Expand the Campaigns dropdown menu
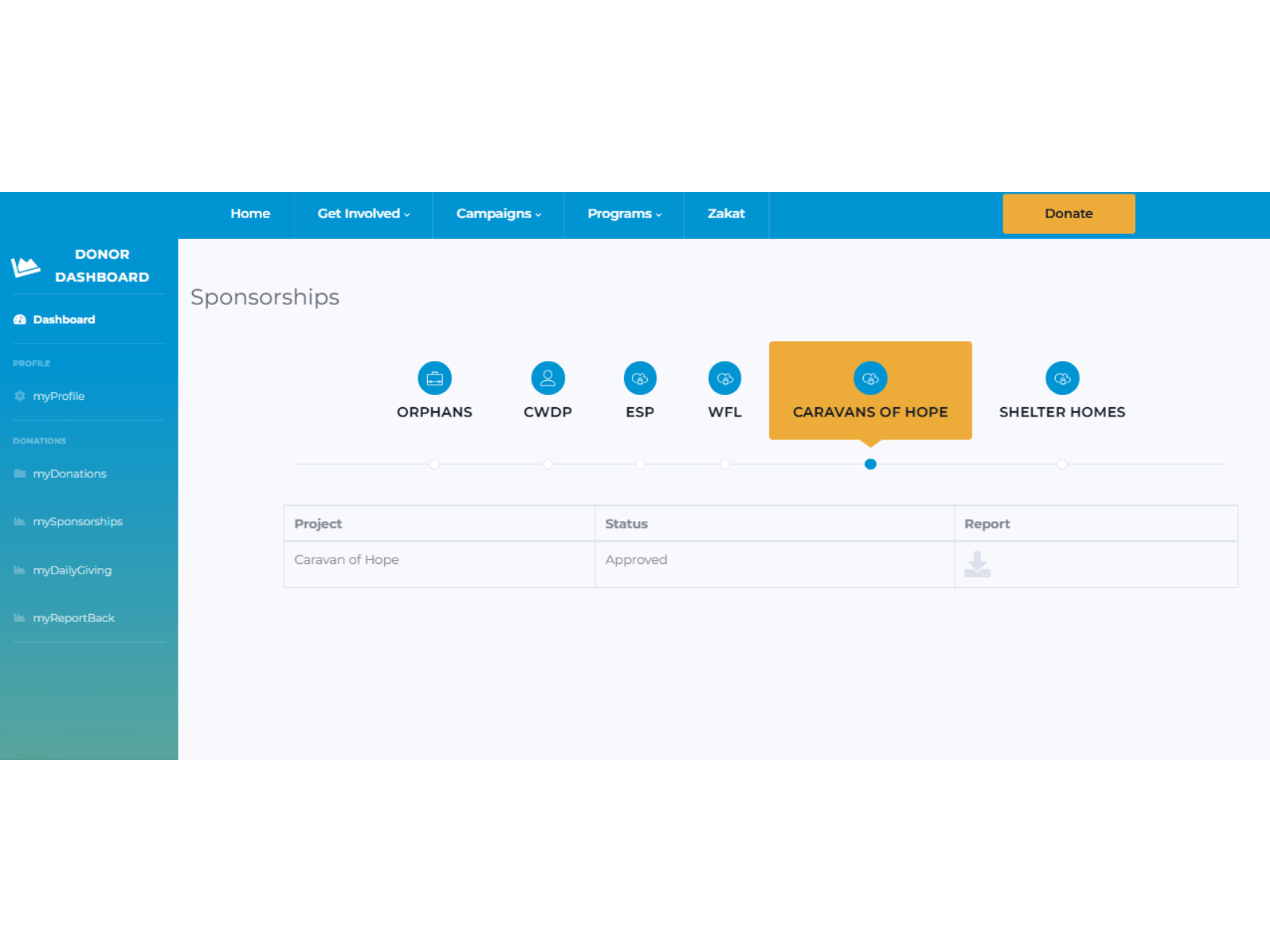The width and height of the screenshot is (1270, 952). tap(498, 214)
